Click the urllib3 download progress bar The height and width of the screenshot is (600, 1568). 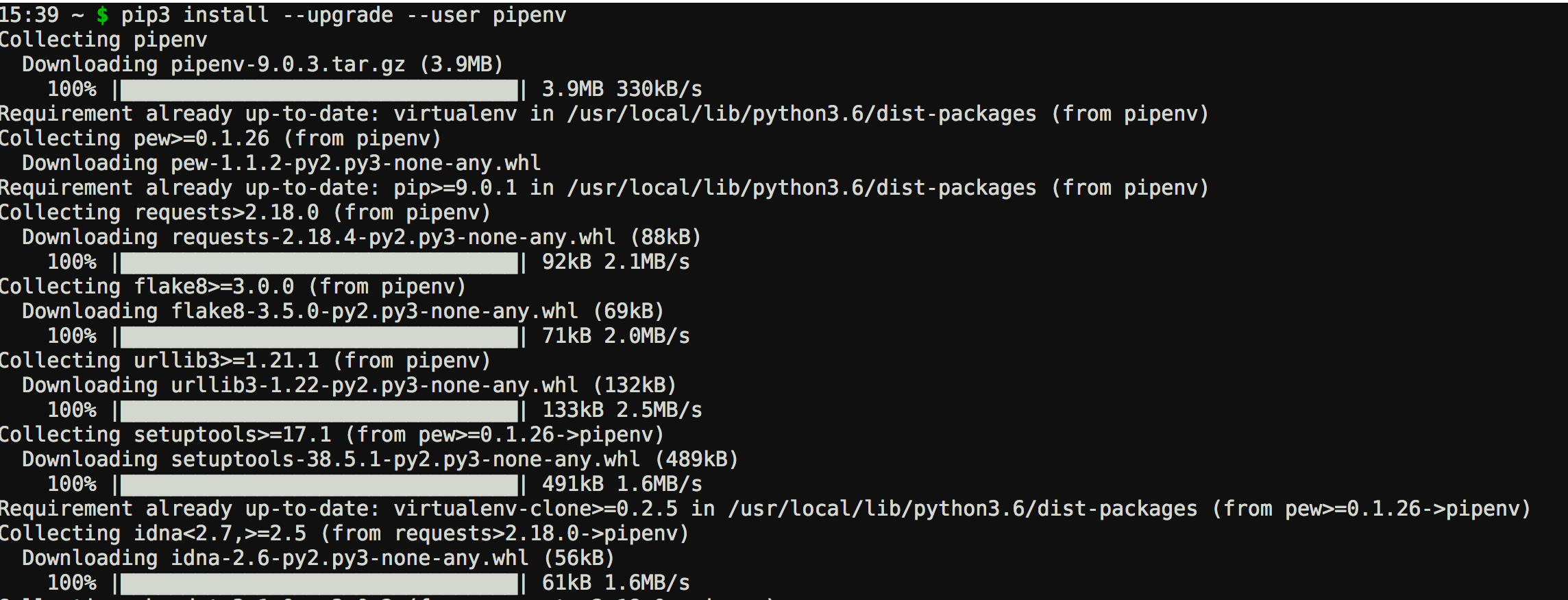click(x=319, y=411)
